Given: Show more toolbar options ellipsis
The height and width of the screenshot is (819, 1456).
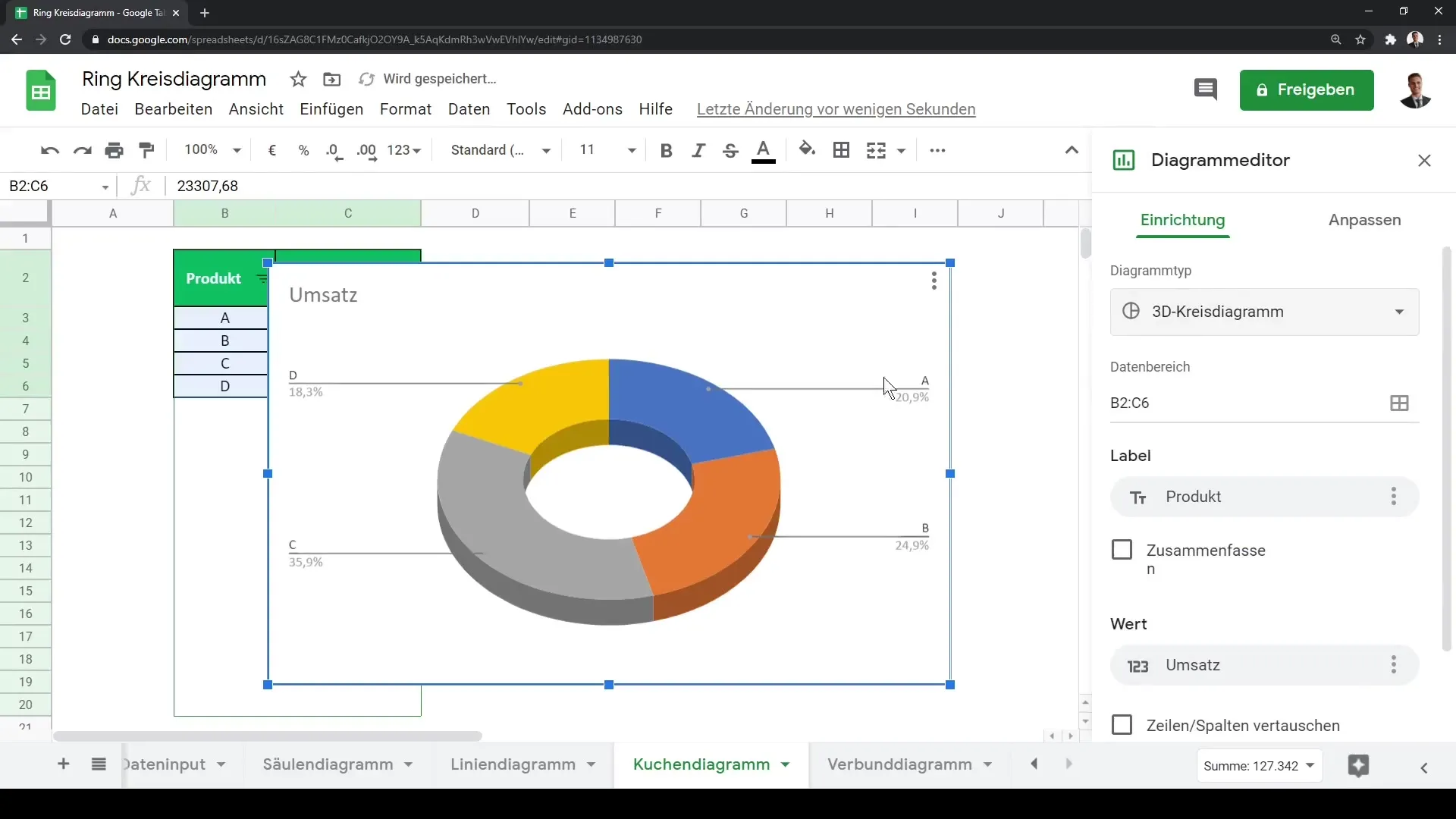Looking at the screenshot, I should click(937, 150).
